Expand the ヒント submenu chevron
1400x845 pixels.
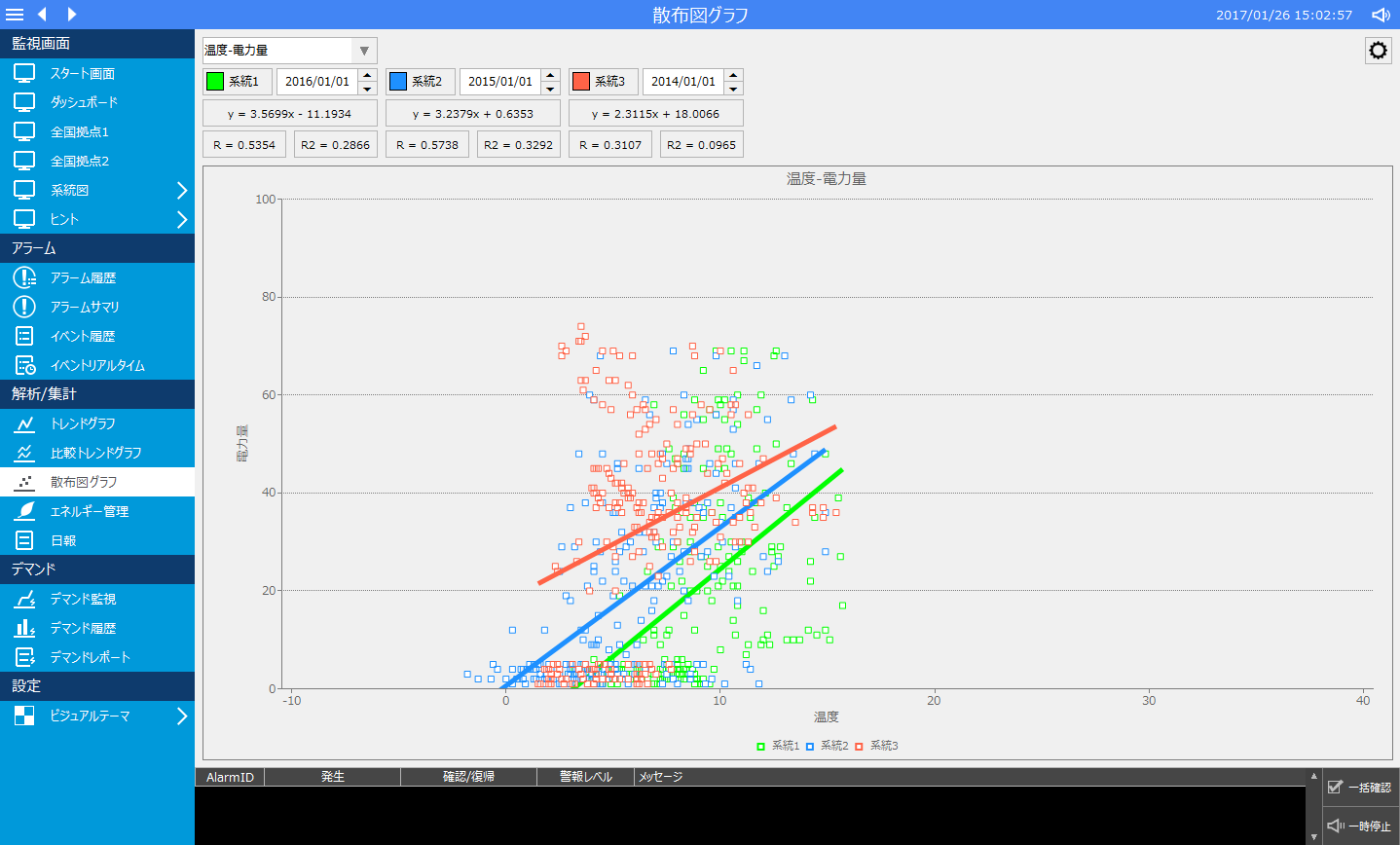click(x=182, y=219)
